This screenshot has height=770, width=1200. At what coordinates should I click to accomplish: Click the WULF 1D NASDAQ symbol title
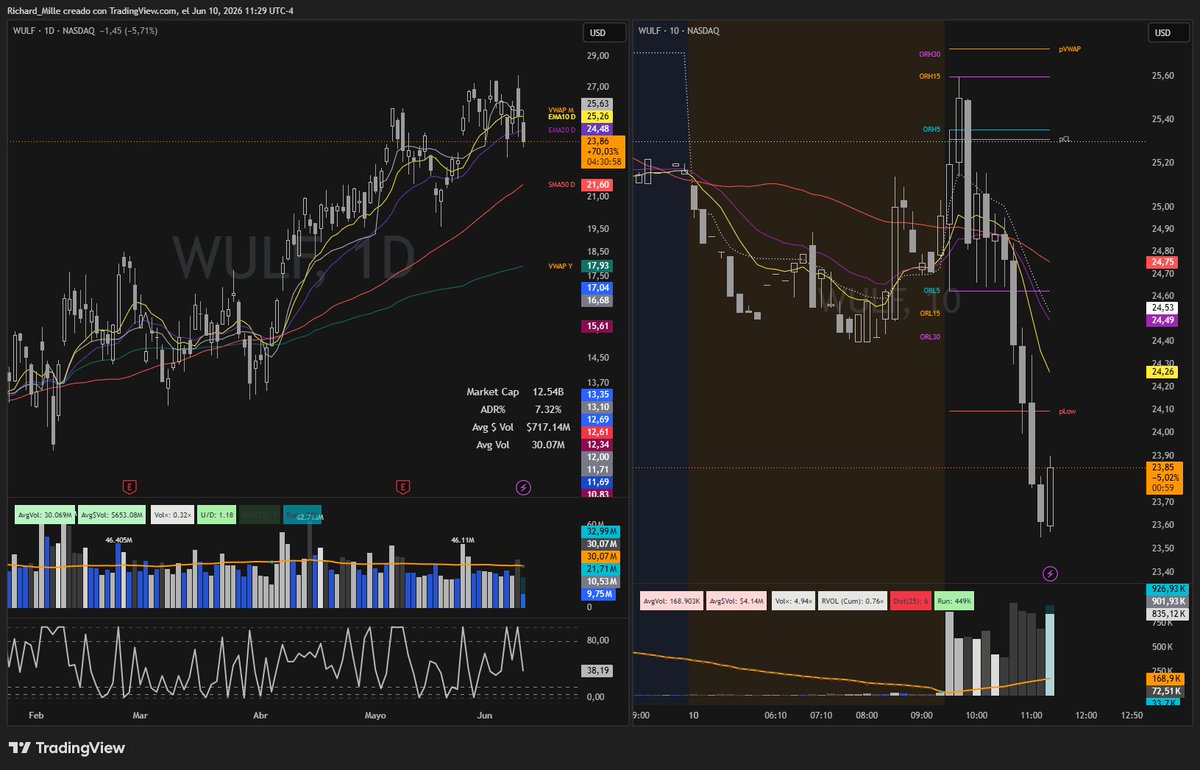click(54, 31)
